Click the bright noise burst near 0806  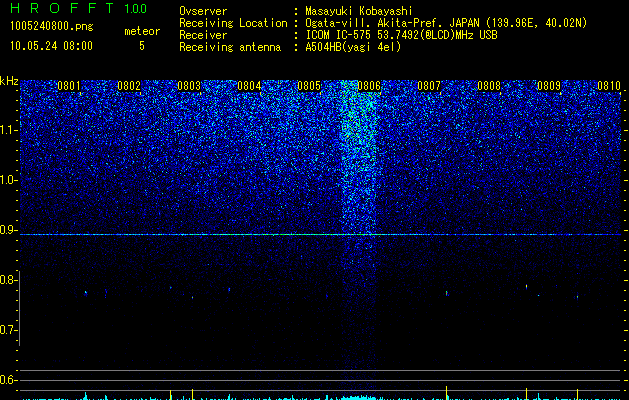358,160
